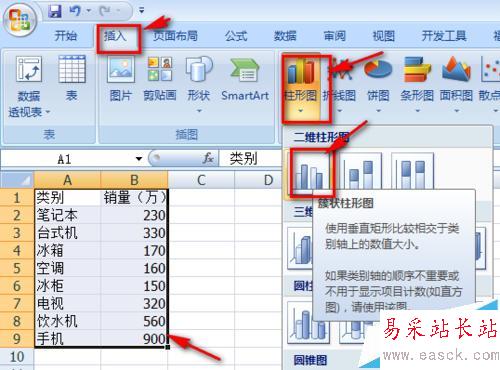
Task: Open the 开始 ribbon tab
Action: [x=66, y=36]
